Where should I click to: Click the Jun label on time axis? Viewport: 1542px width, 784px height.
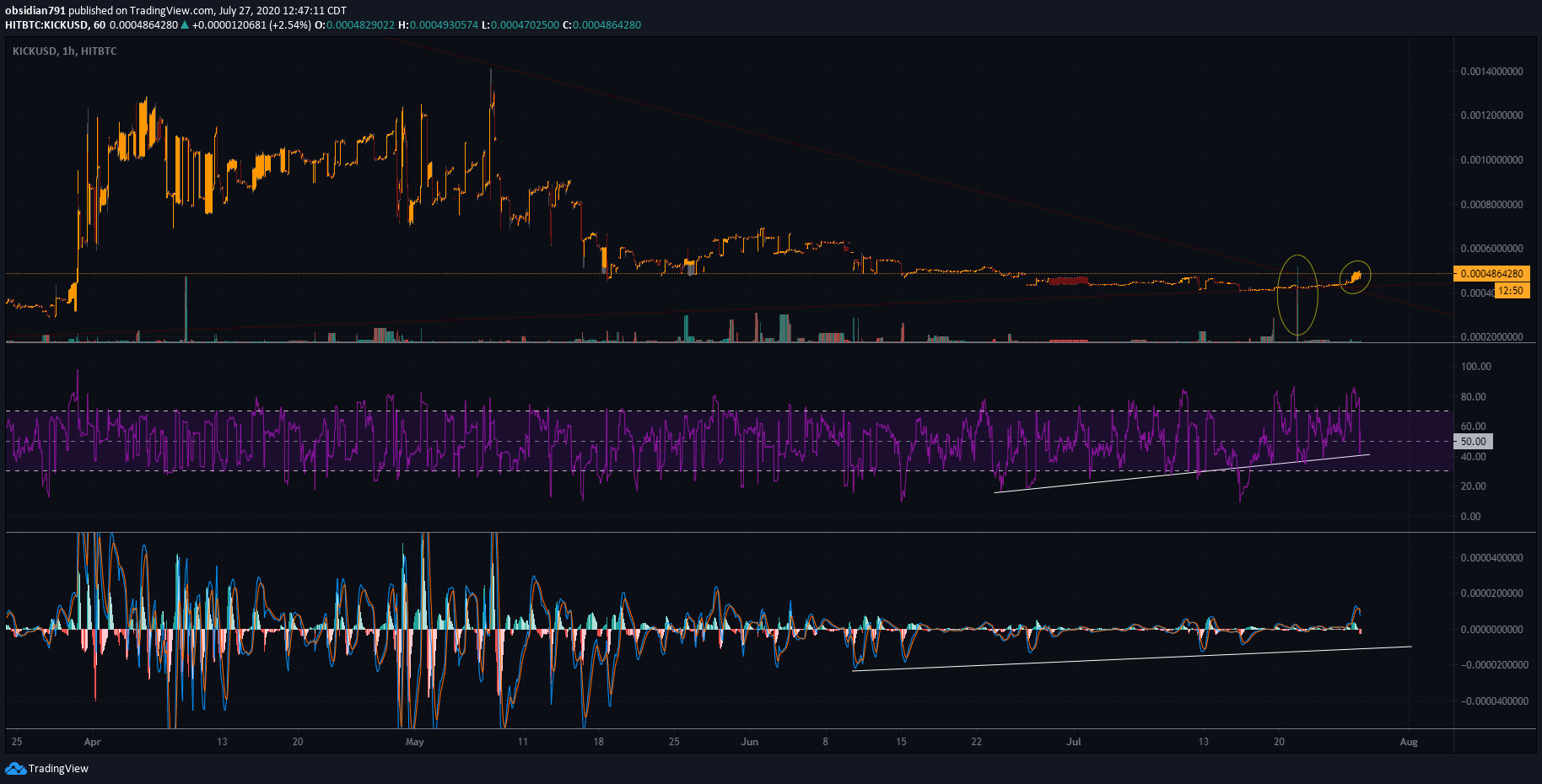click(749, 742)
